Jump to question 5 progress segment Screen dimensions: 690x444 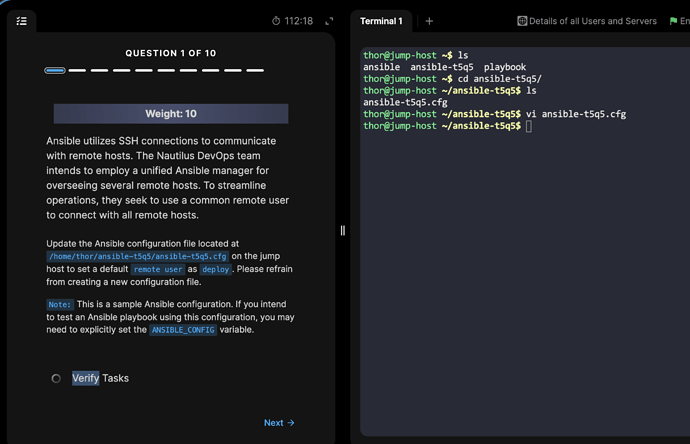point(144,70)
